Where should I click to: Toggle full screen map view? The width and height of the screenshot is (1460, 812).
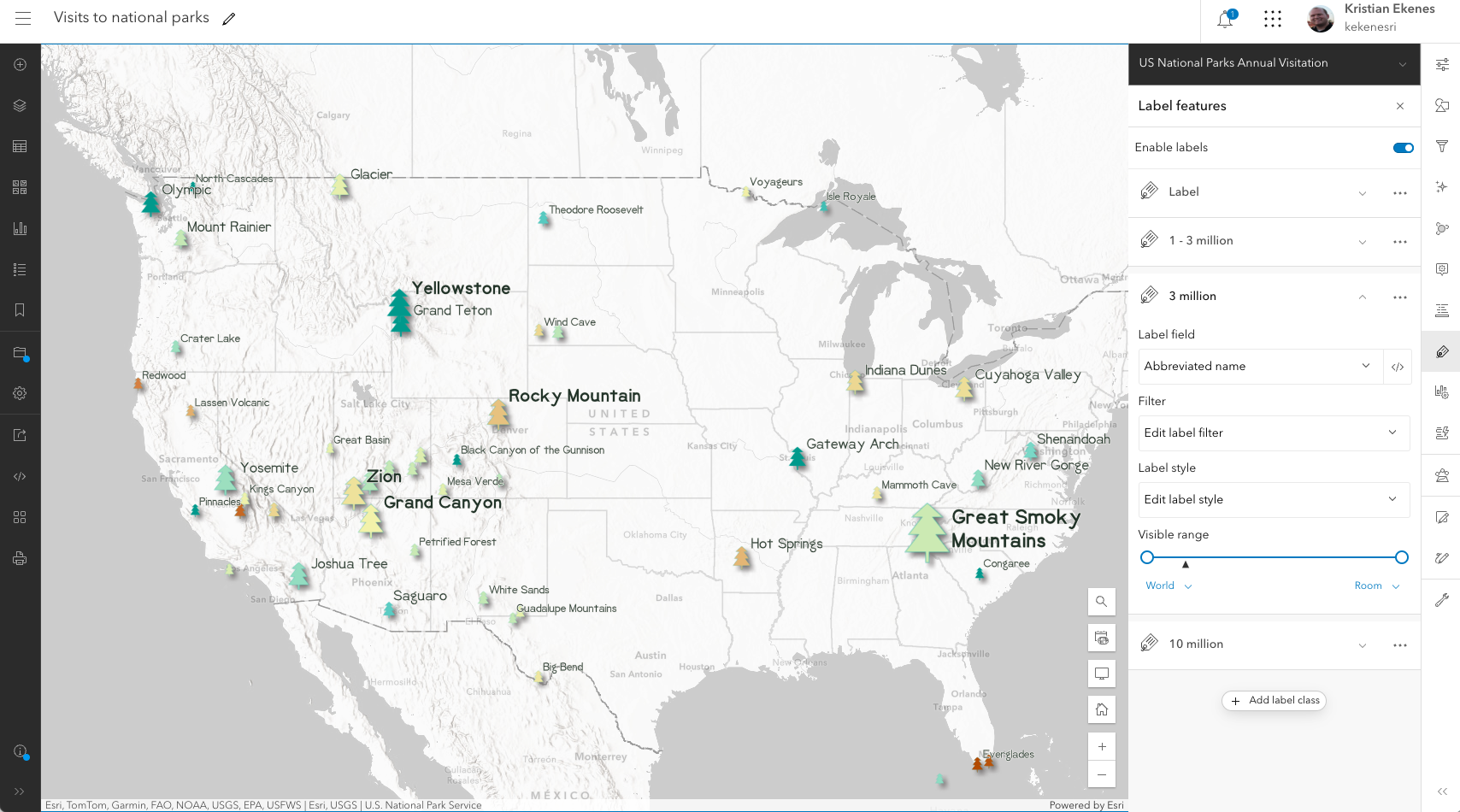tap(1102, 674)
